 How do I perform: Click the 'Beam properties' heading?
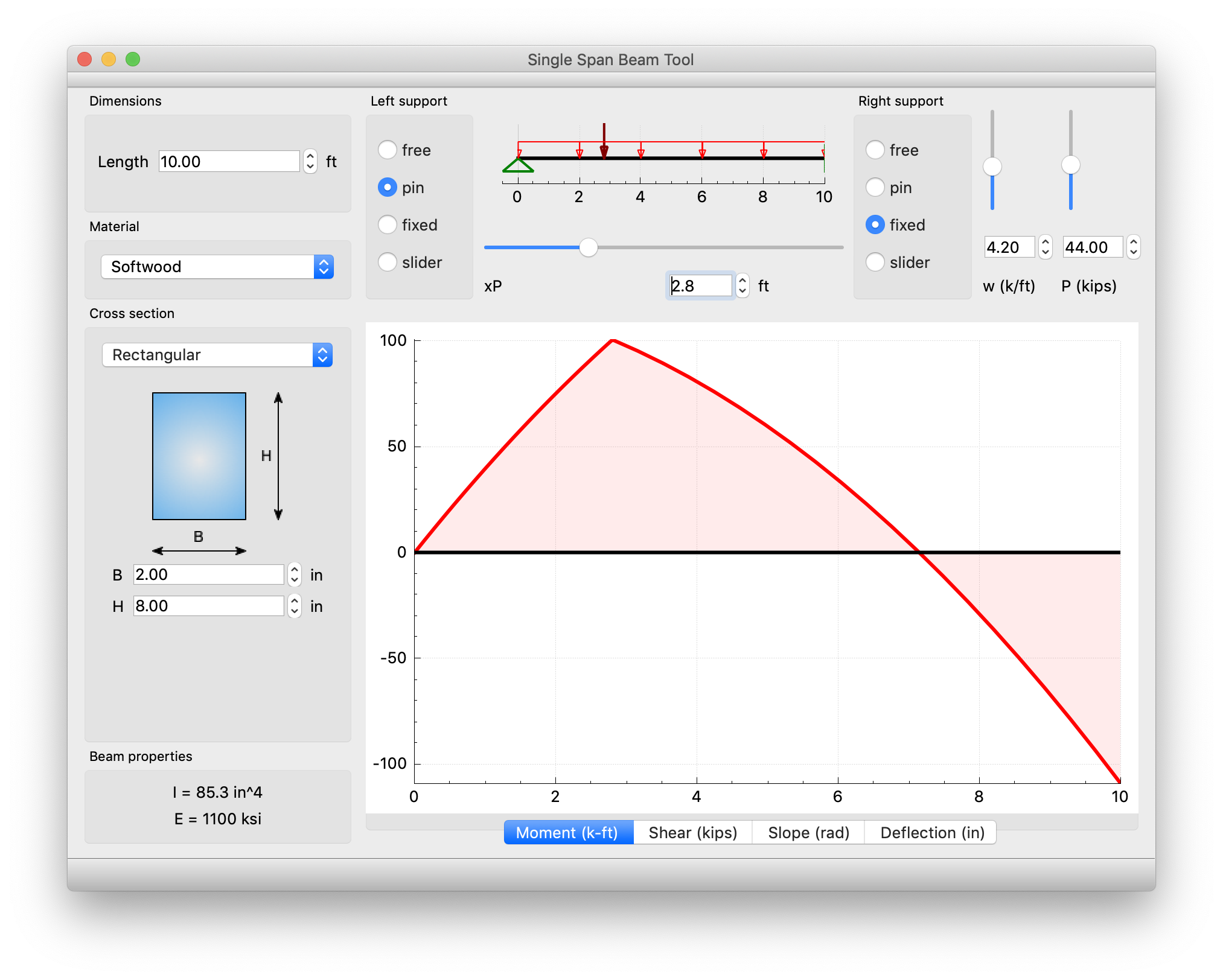coord(141,756)
